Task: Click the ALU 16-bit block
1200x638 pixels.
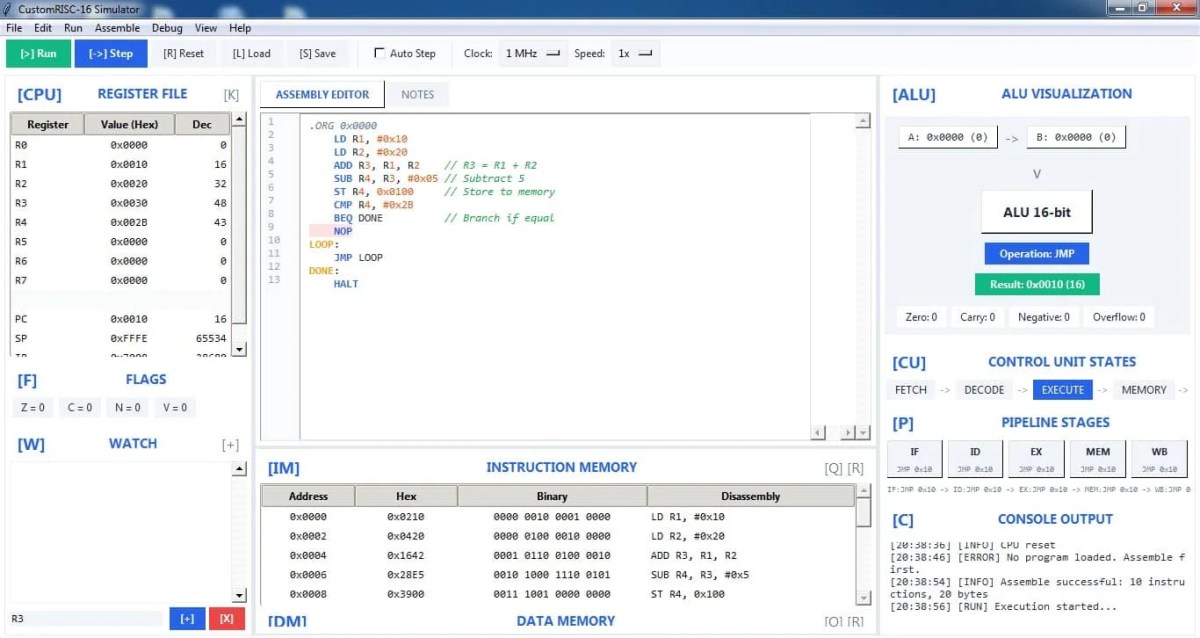Action: point(1037,212)
